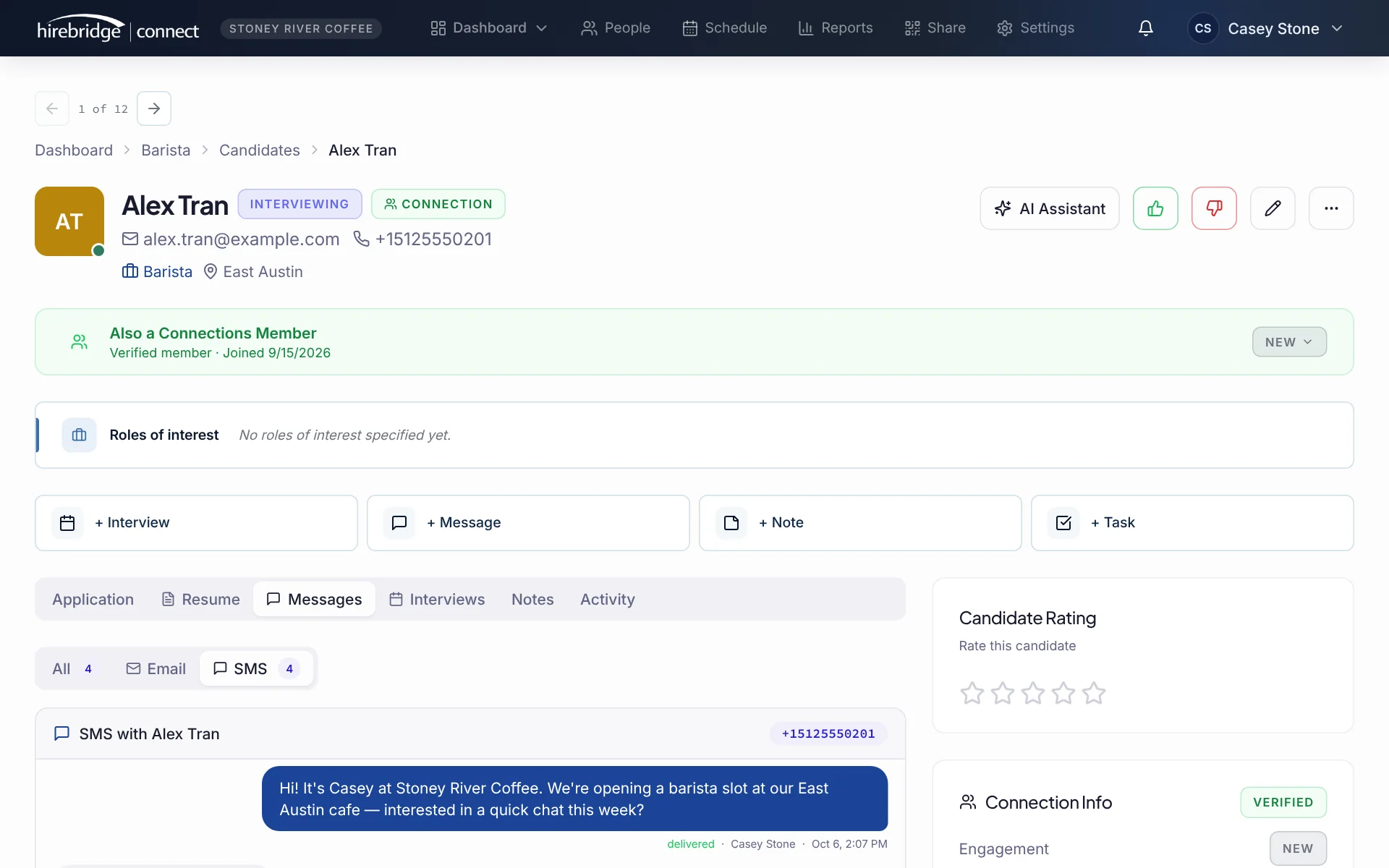The width and height of the screenshot is (1389, 868).
Task: Switch to the Notes tab
Action: click(x=532, y=599)
